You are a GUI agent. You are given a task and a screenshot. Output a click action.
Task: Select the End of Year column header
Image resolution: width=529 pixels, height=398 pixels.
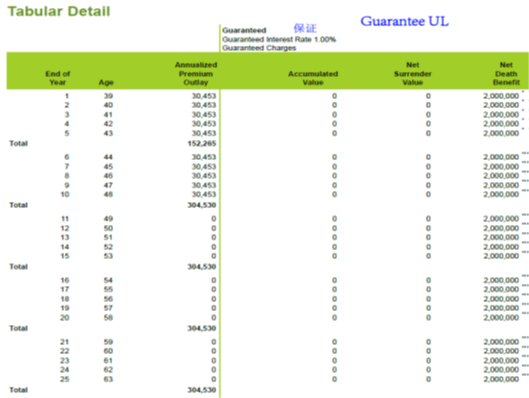pos(58,78)
